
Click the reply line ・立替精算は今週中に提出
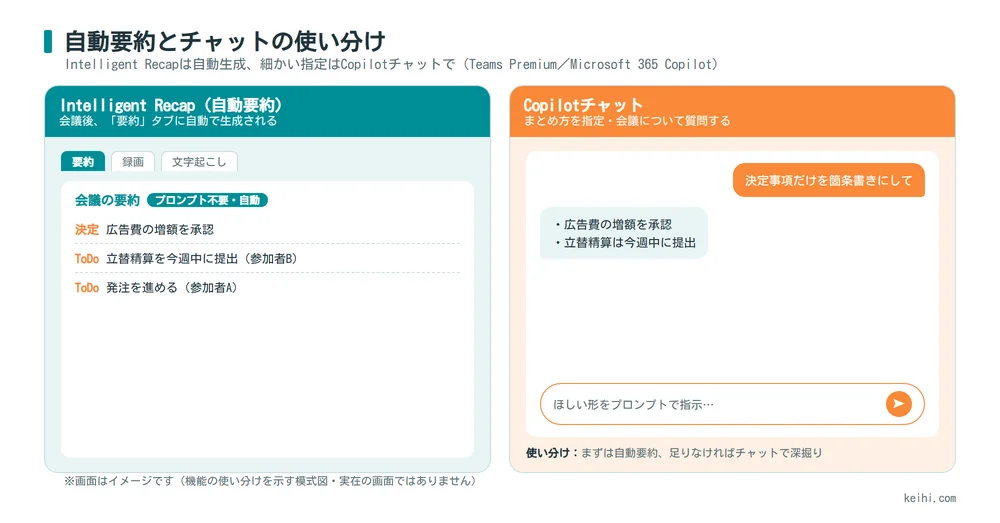pyautogui.click(x=624, y=242)
